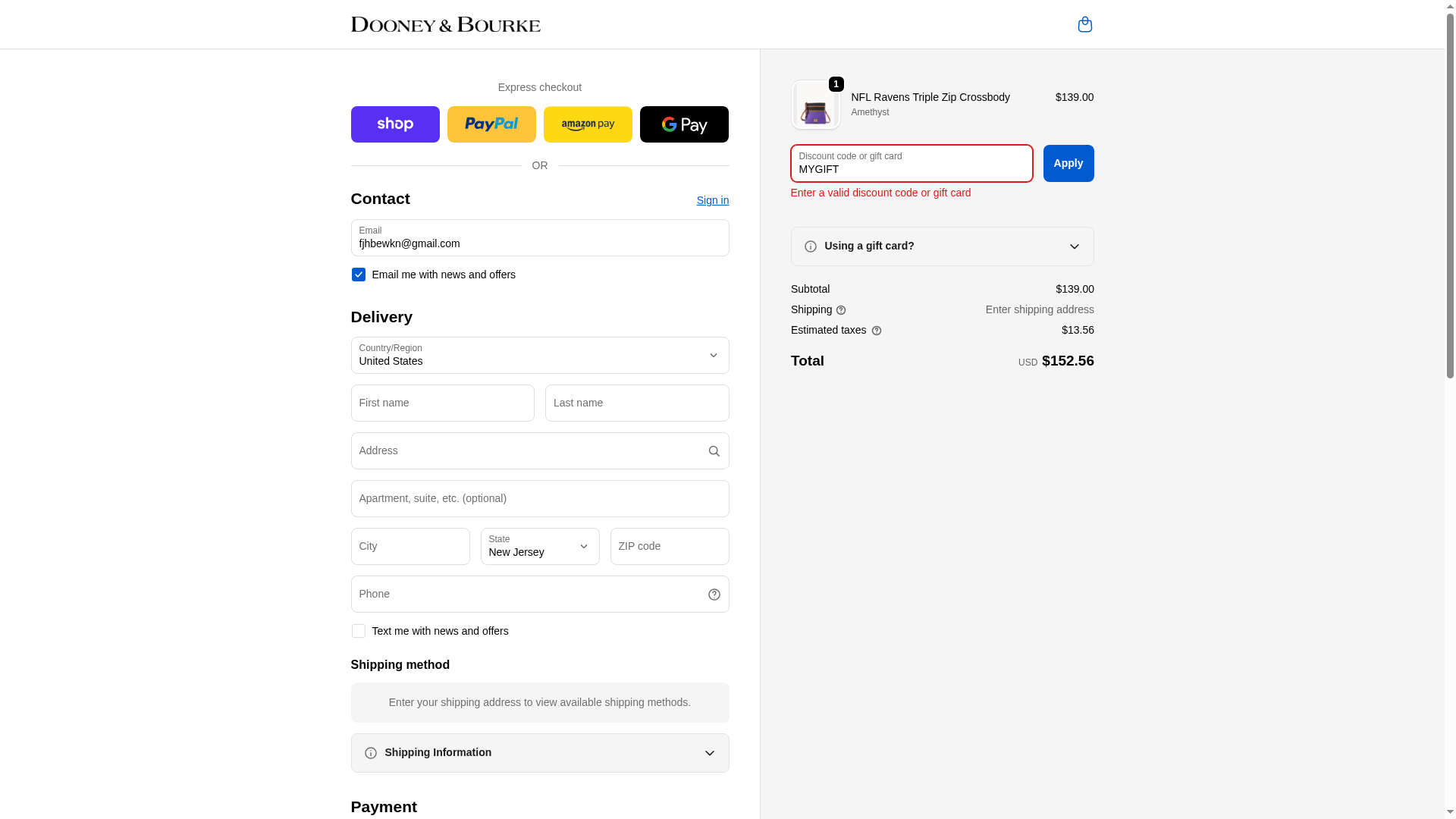
Task: Click the City input field
Action: [410, 547]
